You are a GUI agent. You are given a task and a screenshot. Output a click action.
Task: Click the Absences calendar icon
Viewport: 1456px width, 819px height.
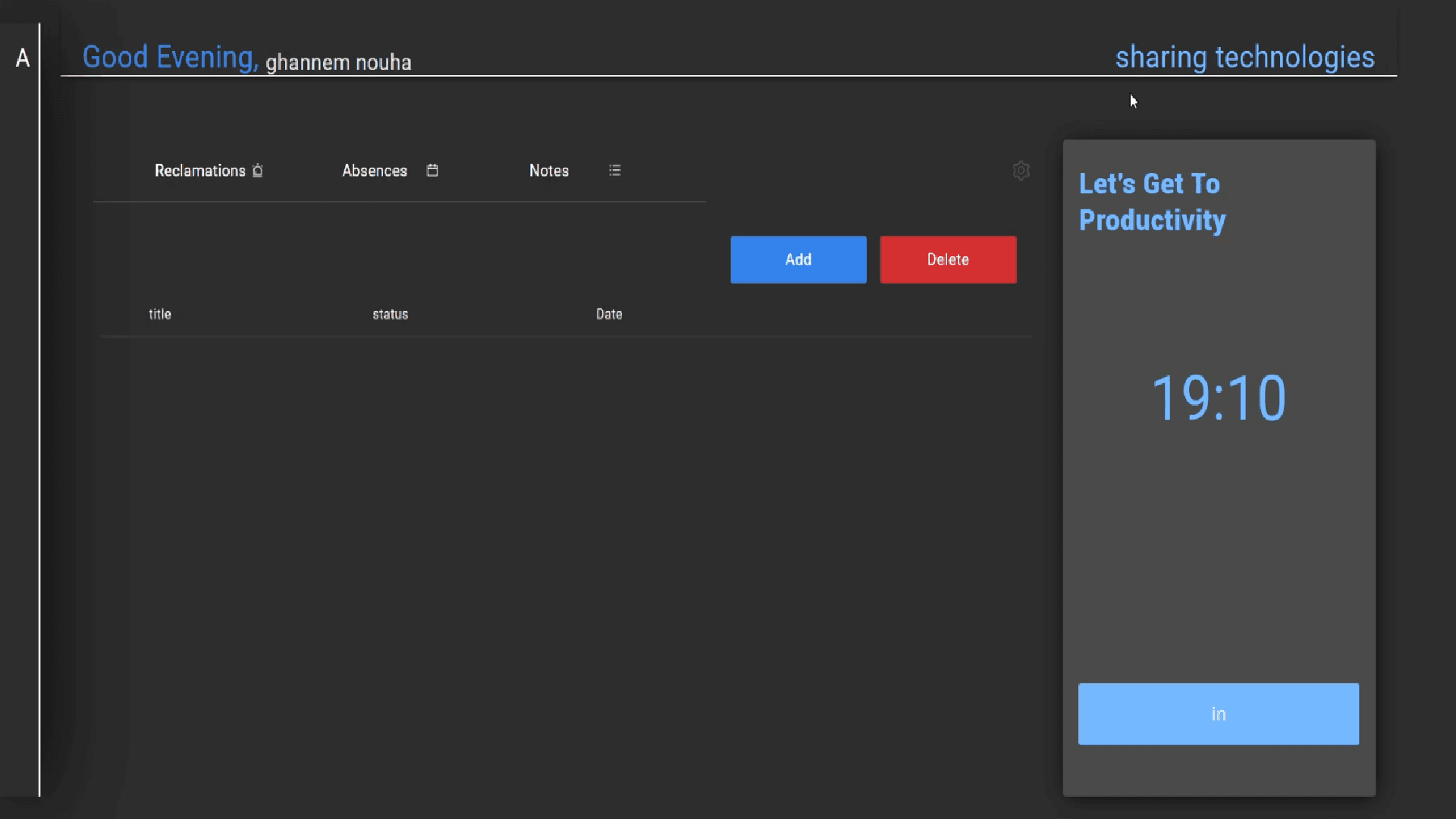click(432, 171)
